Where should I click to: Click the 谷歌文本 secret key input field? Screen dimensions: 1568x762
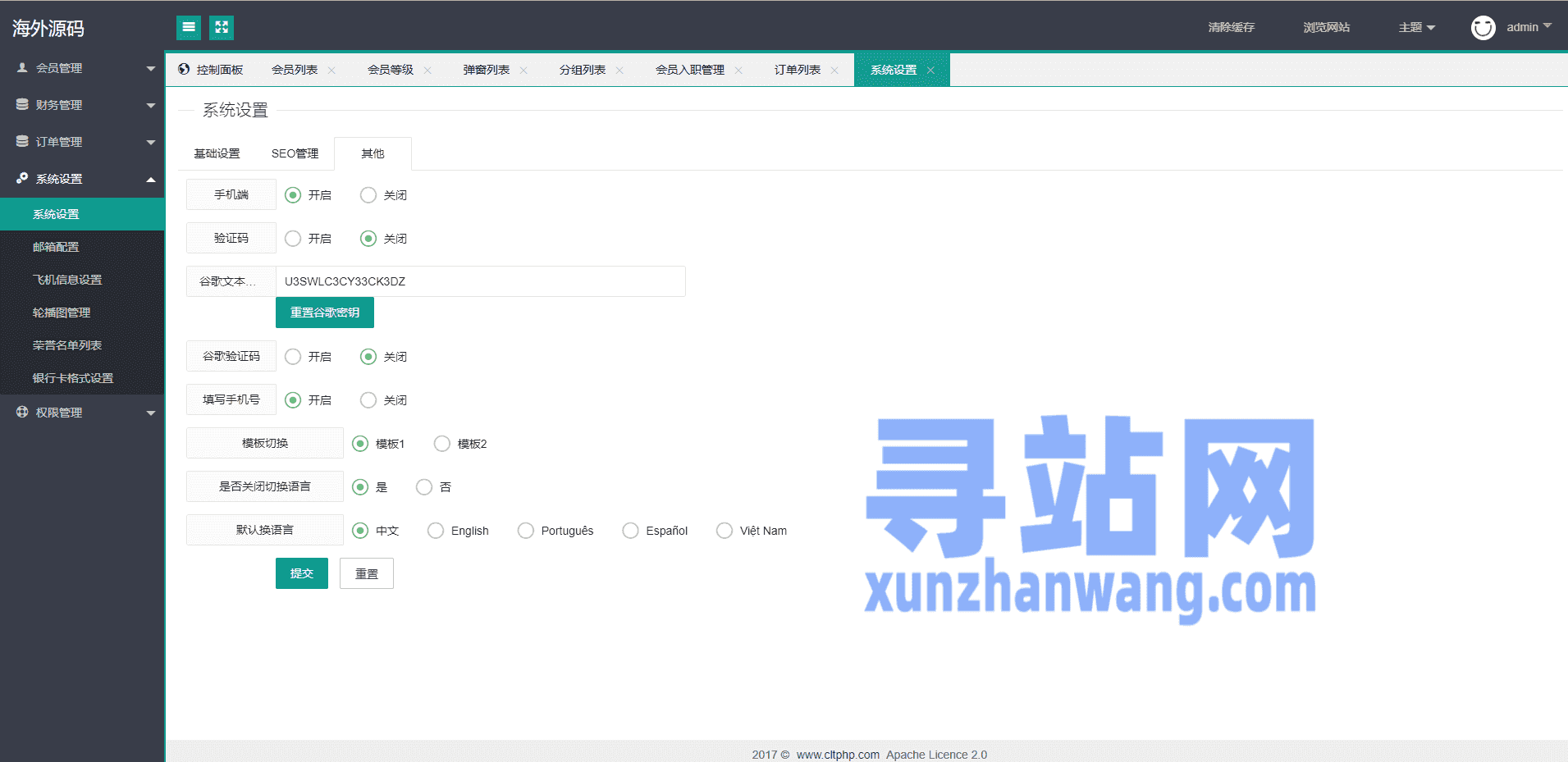[x=480, y=281]
